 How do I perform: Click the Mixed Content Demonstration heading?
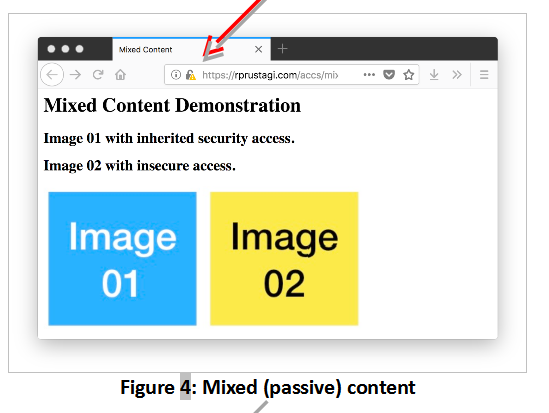click(172, 105)
